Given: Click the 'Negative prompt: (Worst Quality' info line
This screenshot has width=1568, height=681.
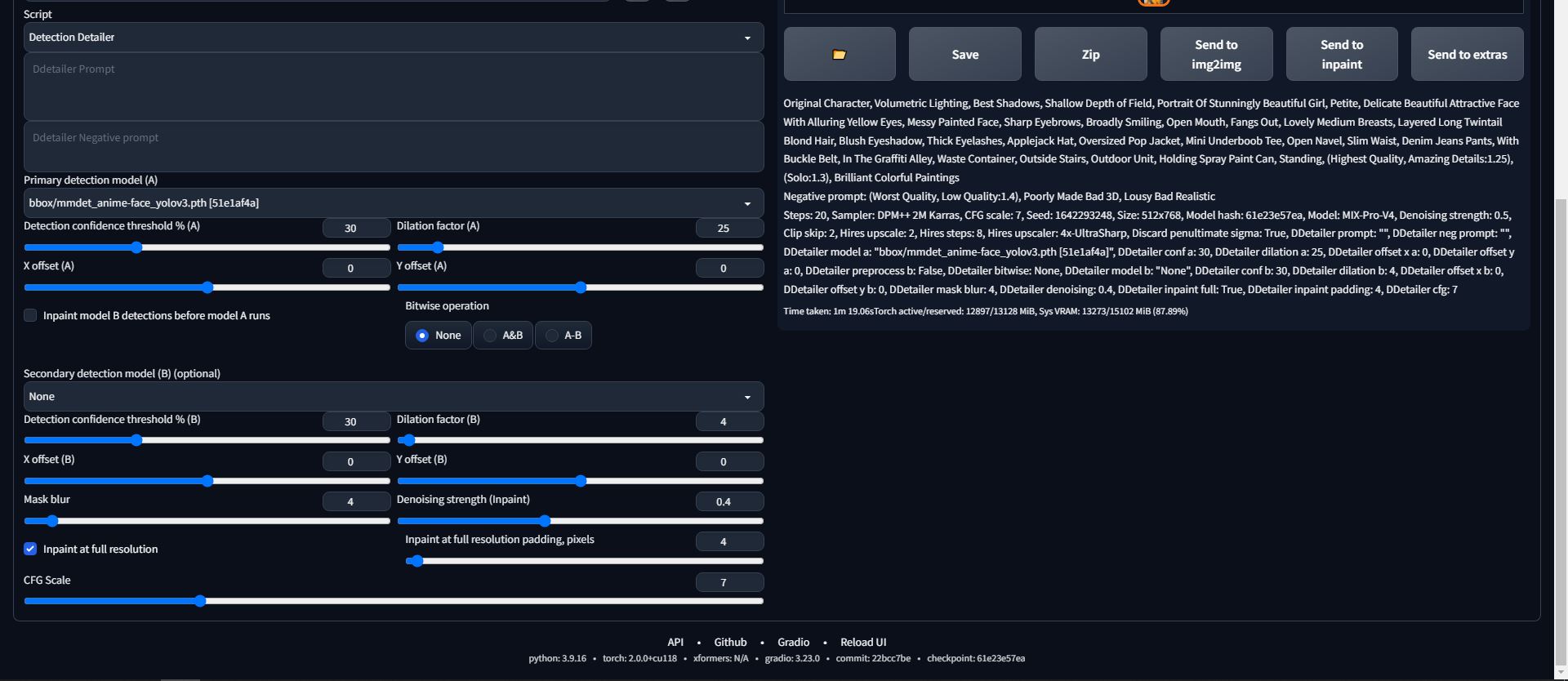Looking at the screenshot, I should click(999, 196).
